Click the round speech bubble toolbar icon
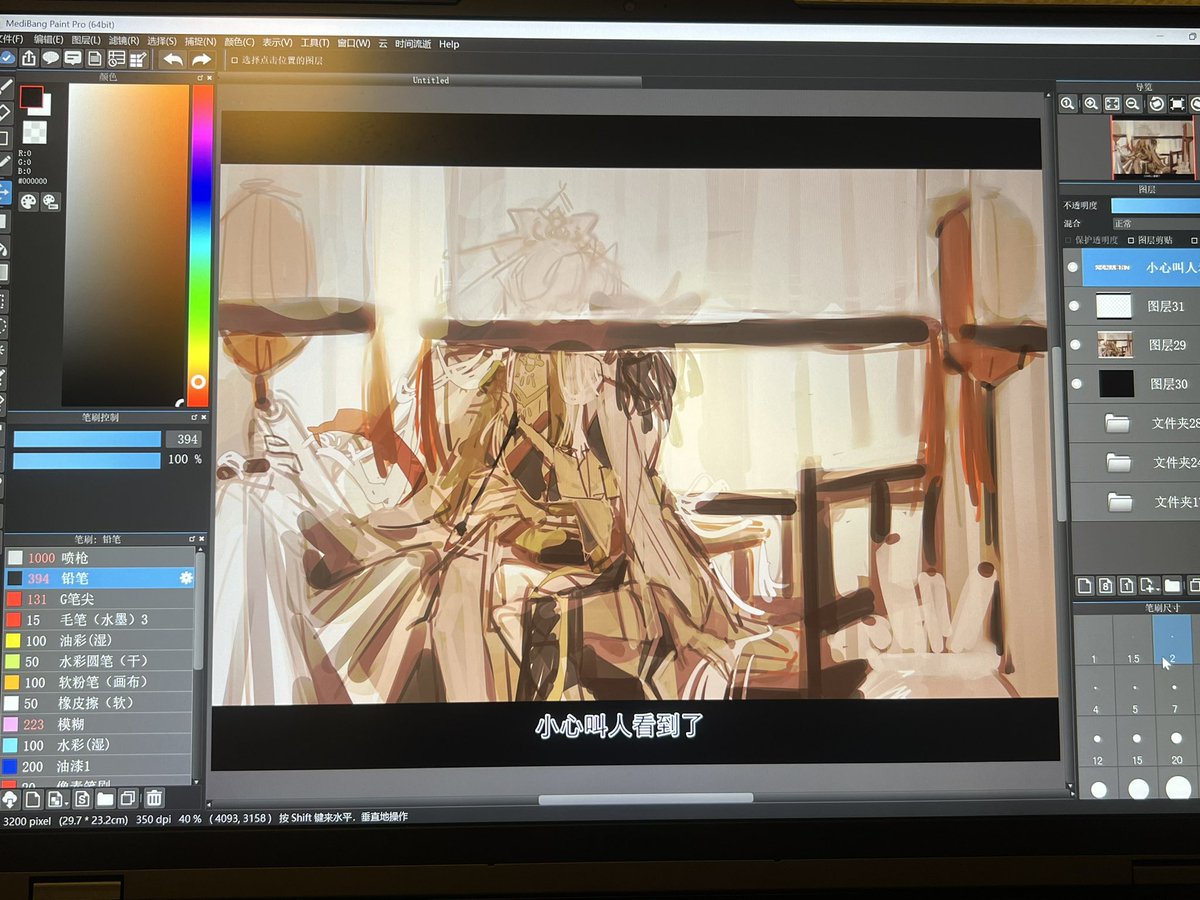The height and width of the screenshot is (900, 1200). tap(51, 58)
